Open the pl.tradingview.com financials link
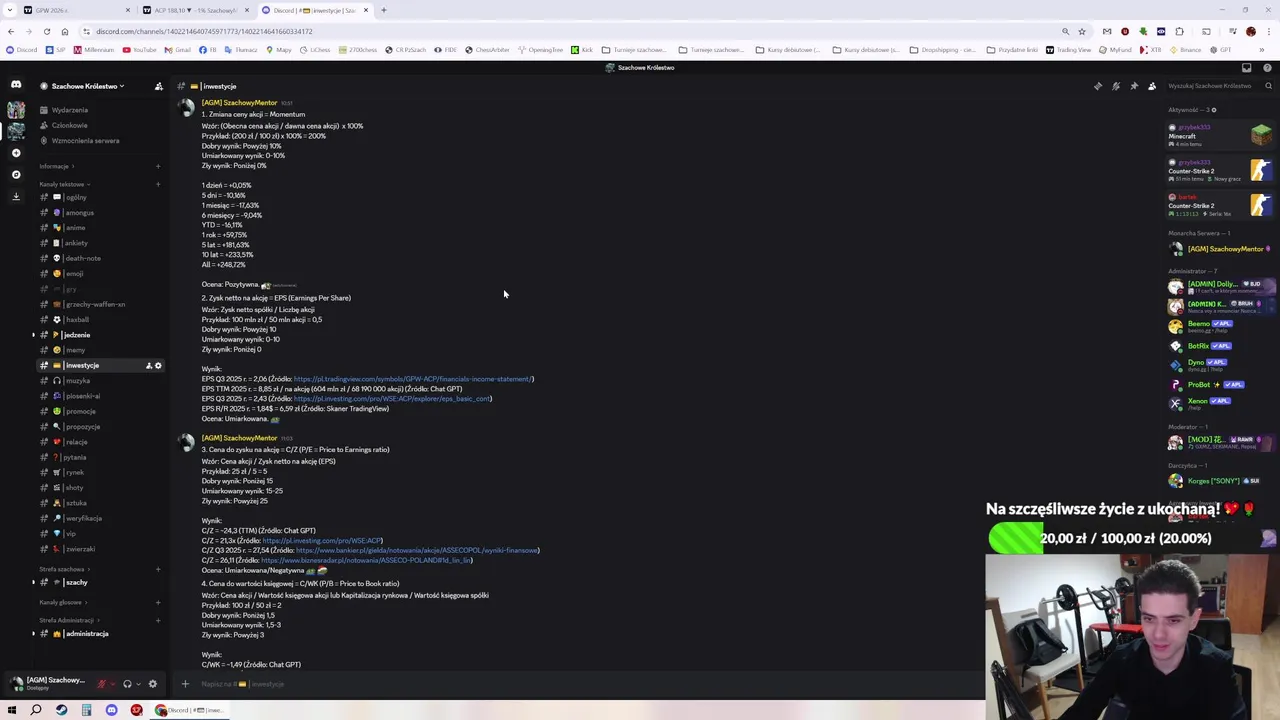This screenshot has height=720, width=1280. [x=414, y=379]
